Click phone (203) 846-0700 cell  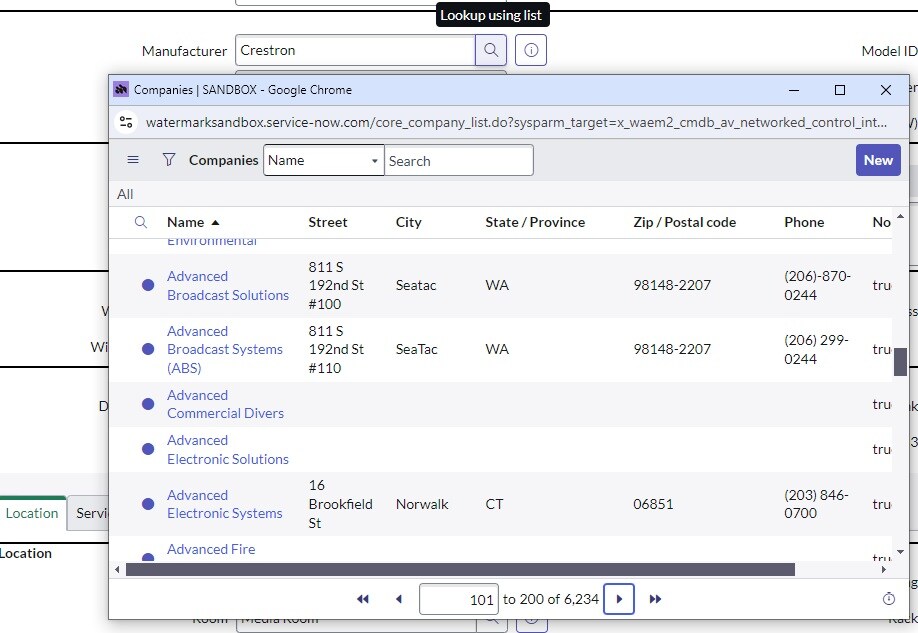click(816, 504)
